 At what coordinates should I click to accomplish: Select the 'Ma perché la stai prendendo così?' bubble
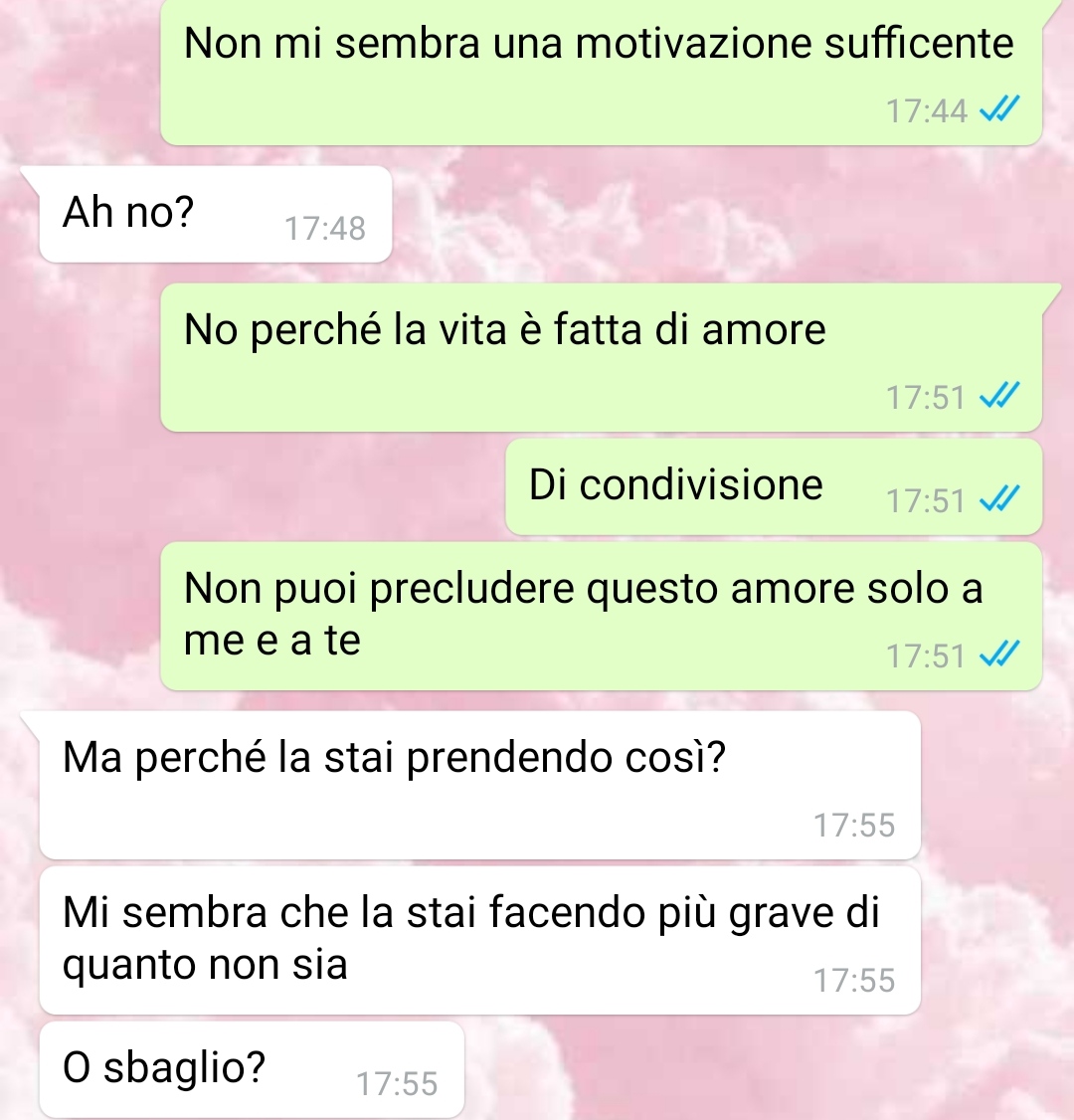[x=480, y=785]
